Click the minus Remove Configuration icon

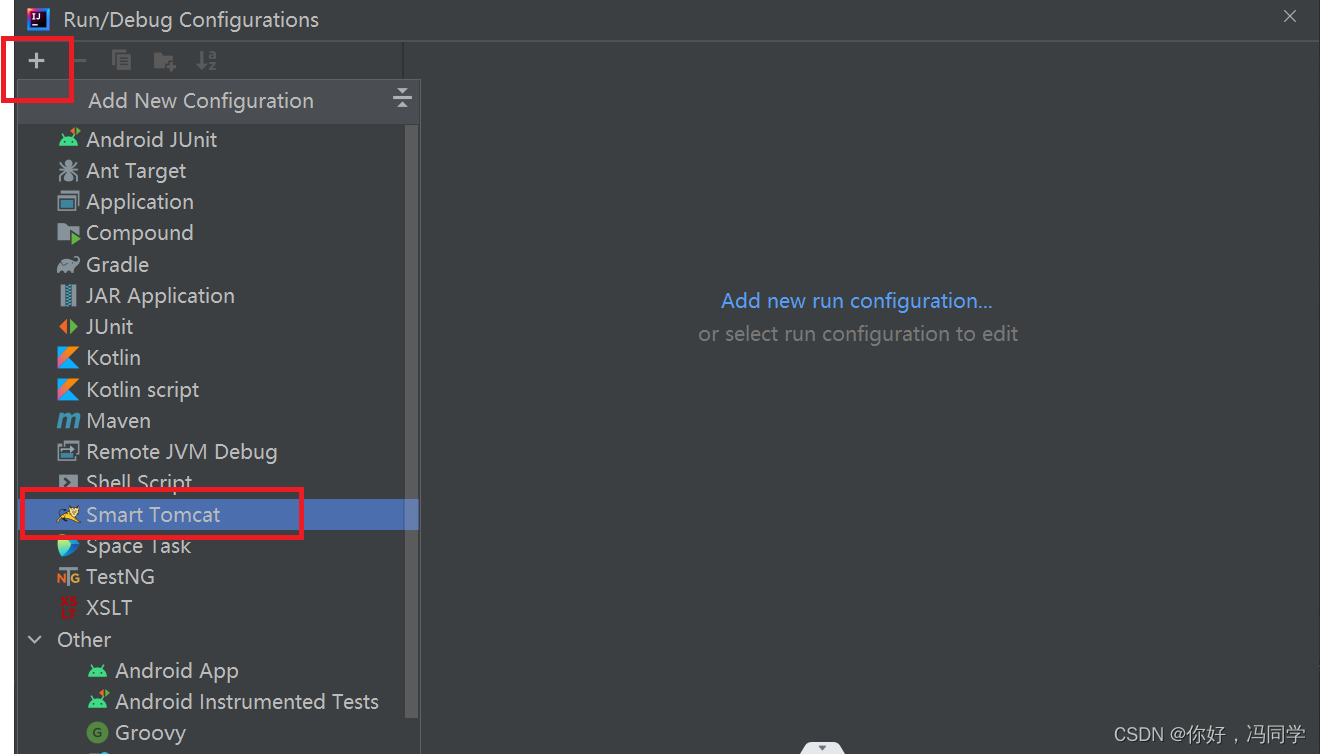coord(80,61)
